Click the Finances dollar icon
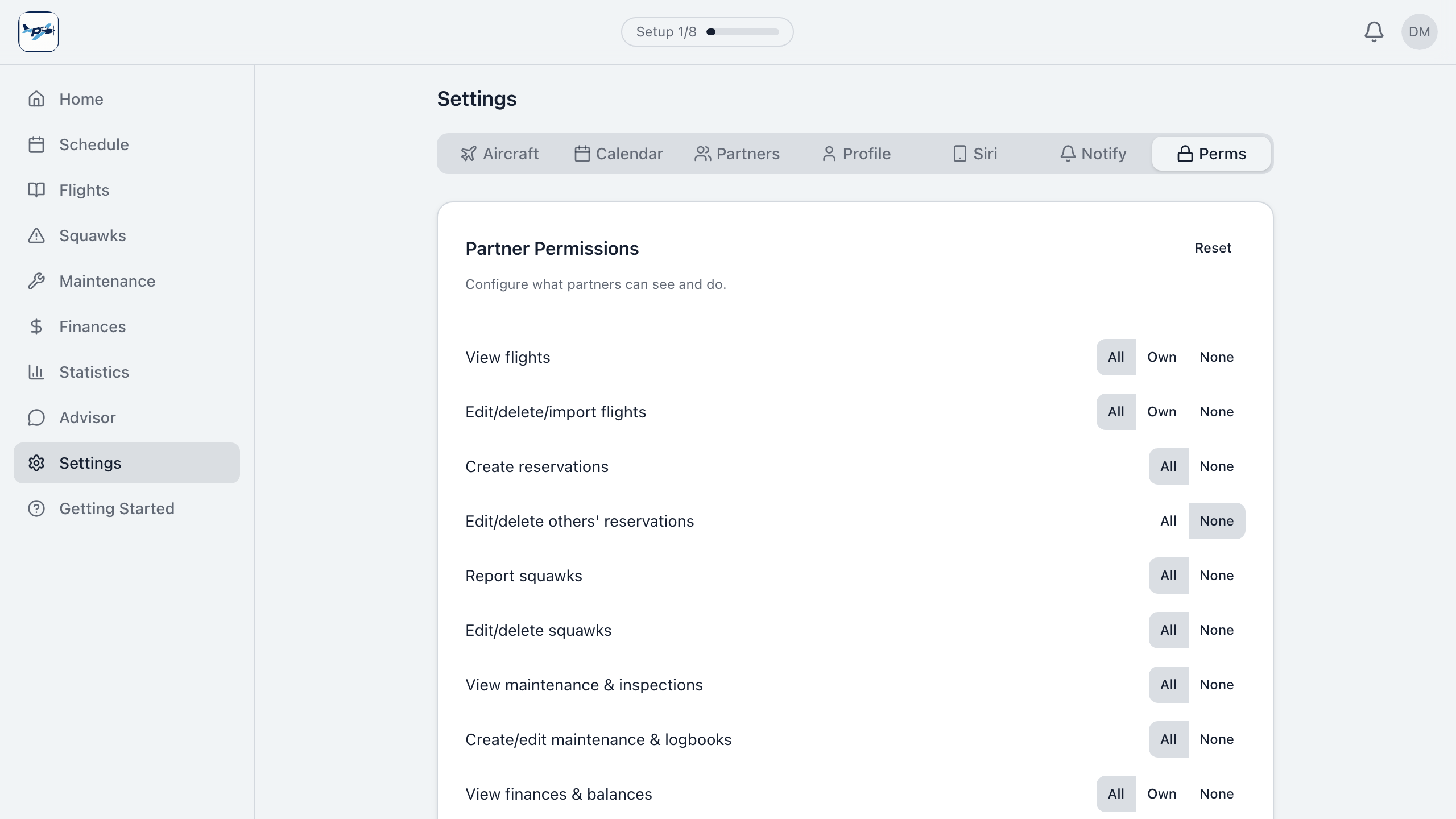Screen dimensions: 1456x819 pyautogui.click(x=36, y=326)
